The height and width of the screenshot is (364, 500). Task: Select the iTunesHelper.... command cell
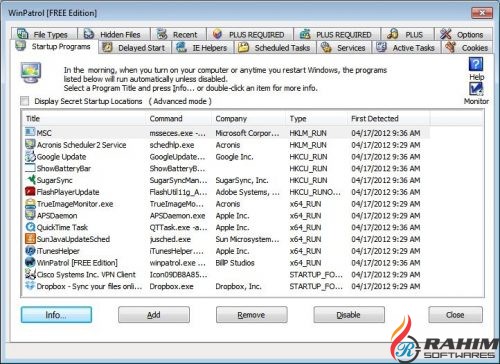176,251
